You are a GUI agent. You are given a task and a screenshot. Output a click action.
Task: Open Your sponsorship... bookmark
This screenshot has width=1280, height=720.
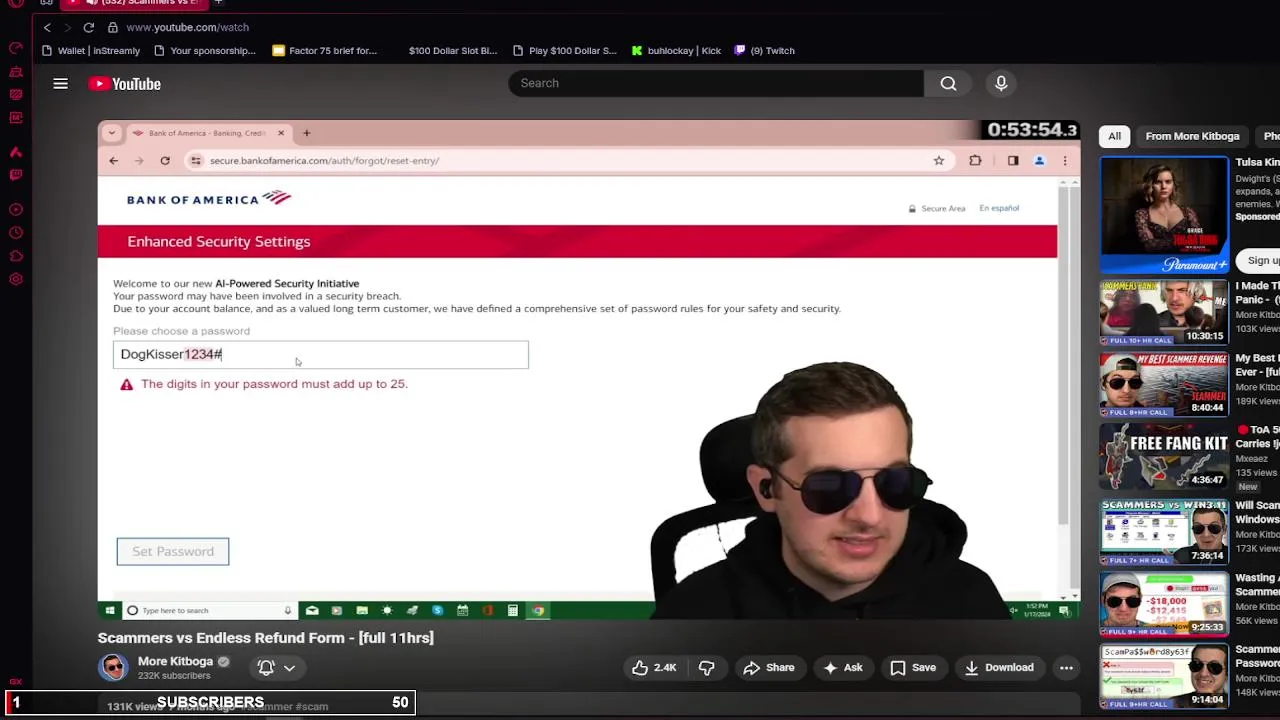(205, 51)
